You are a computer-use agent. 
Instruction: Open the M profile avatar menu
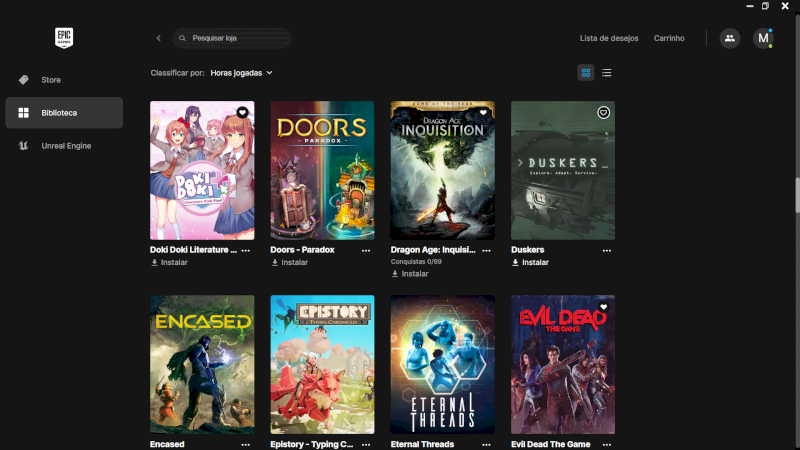click(x=763, y=38)
